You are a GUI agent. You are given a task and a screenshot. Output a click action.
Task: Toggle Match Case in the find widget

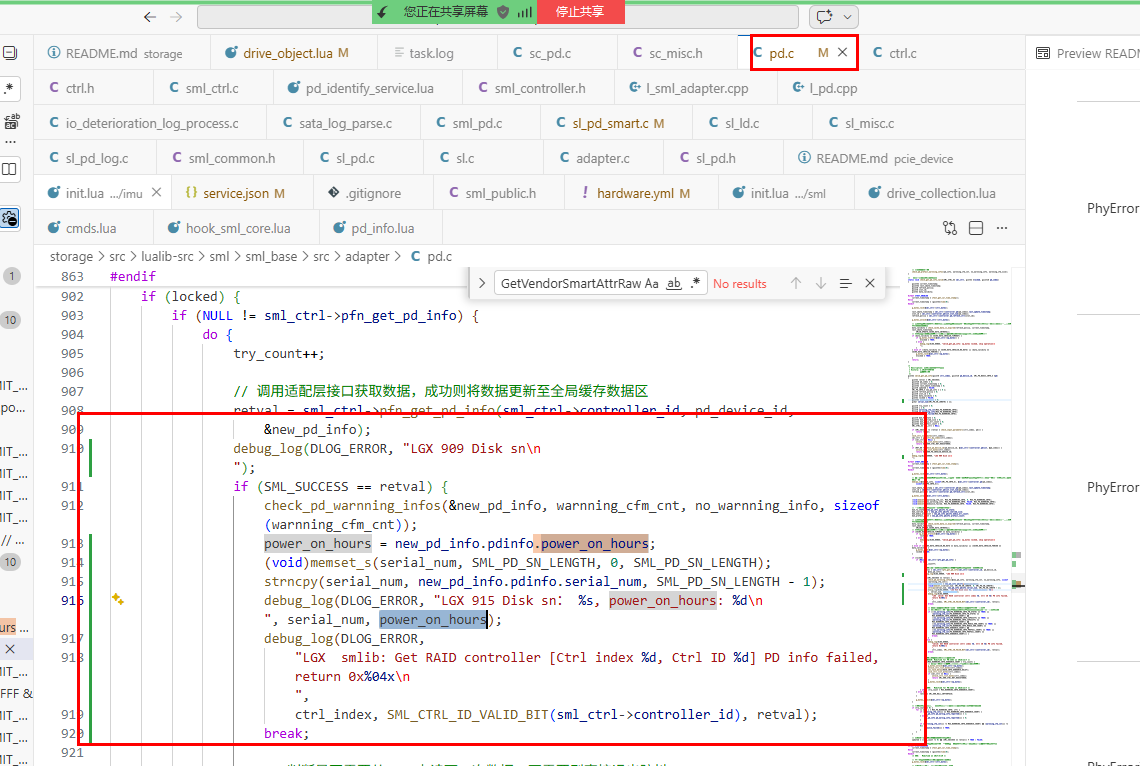coord(651,283)
